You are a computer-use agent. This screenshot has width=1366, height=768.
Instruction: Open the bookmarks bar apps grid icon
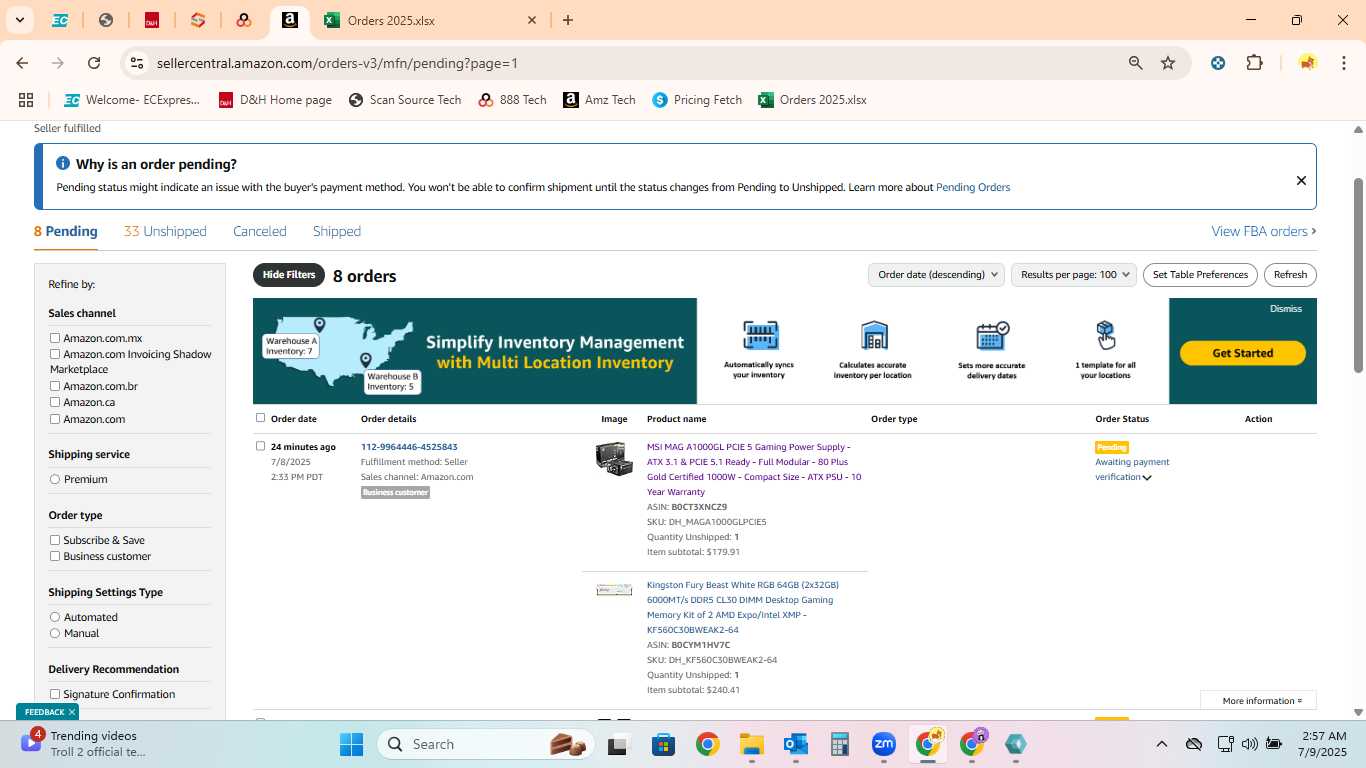pos(26,100)
